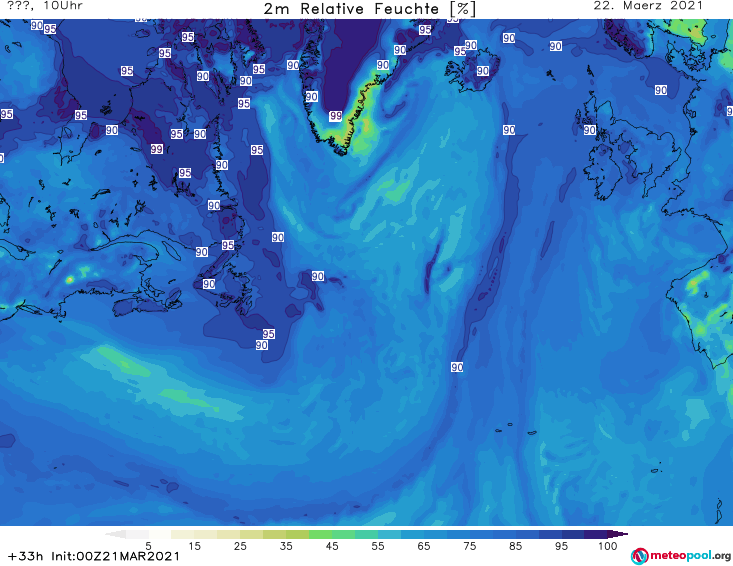Click the southernmost '90' label in mid-Atlantic

pos(457,367)
